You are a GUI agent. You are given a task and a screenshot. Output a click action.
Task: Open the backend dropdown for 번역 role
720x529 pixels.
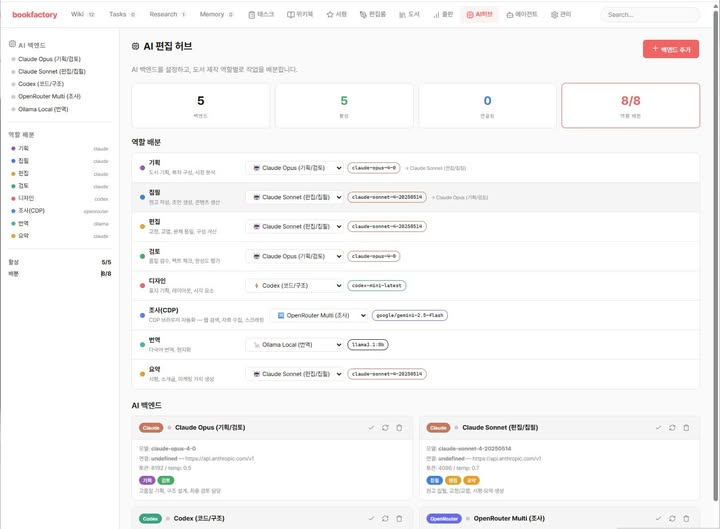[295, 345]
